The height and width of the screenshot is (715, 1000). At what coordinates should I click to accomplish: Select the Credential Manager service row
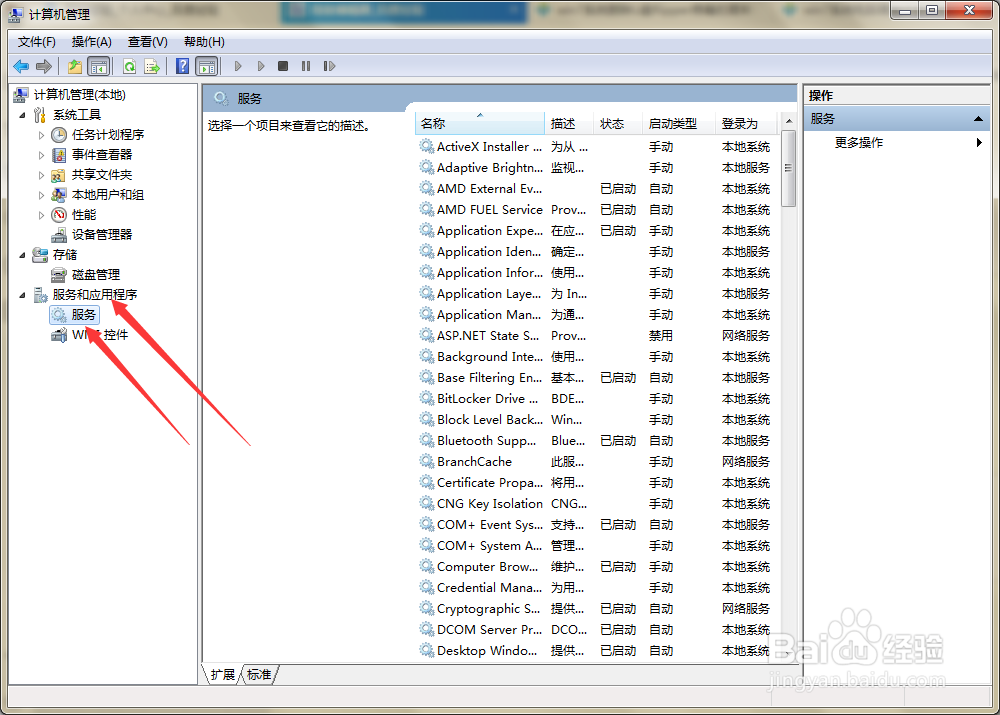(x=598, y=587)
